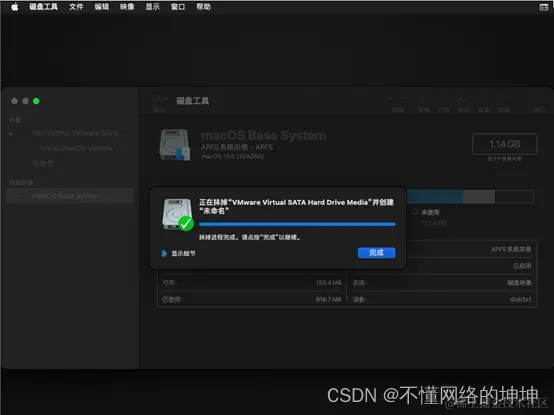This screenshot has width=554, height=415.
Task: Click the 恢复 restore toolbar icon
Action: point(483,103)
